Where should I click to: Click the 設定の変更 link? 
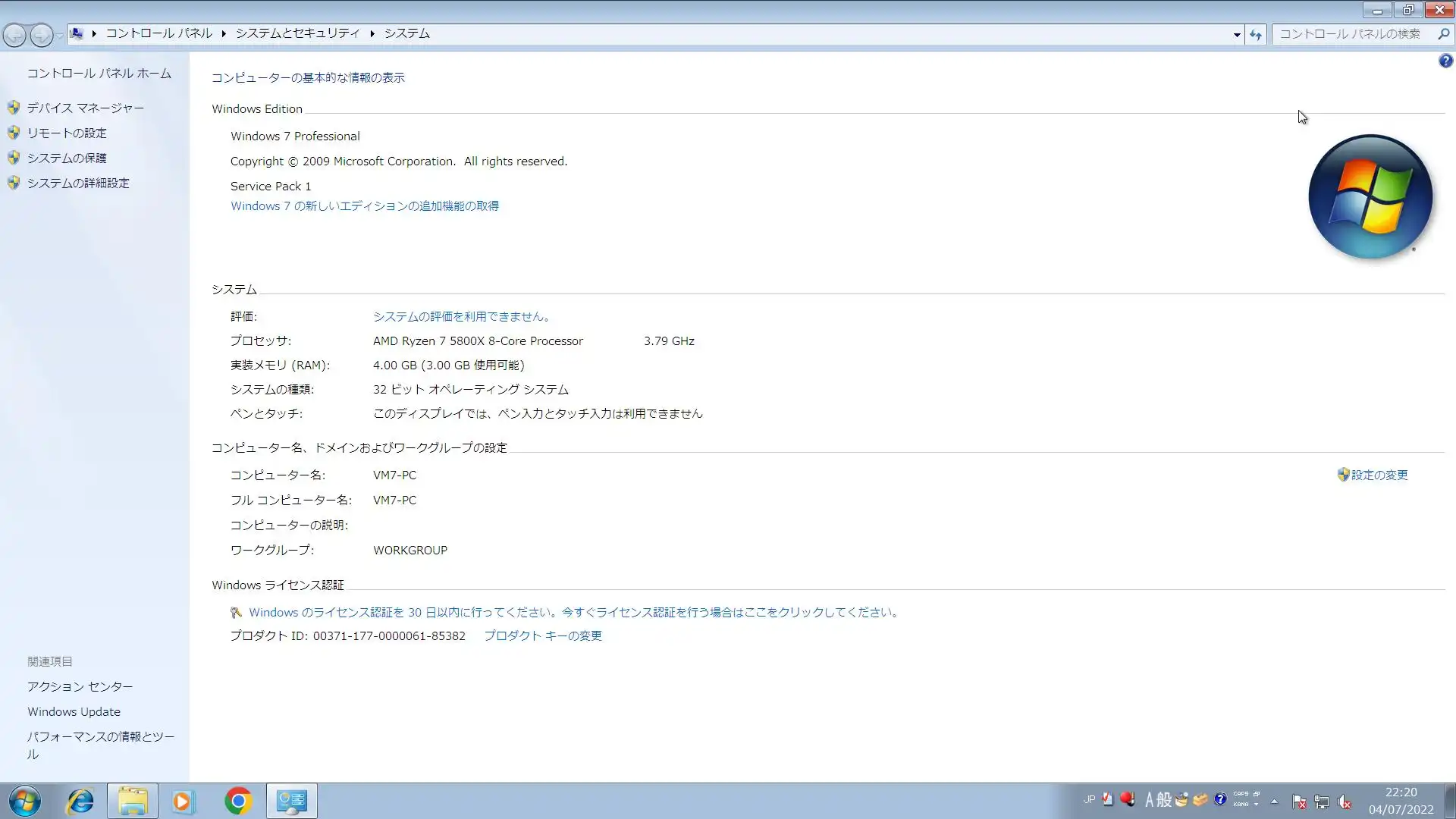click(x=1379, y=475)
